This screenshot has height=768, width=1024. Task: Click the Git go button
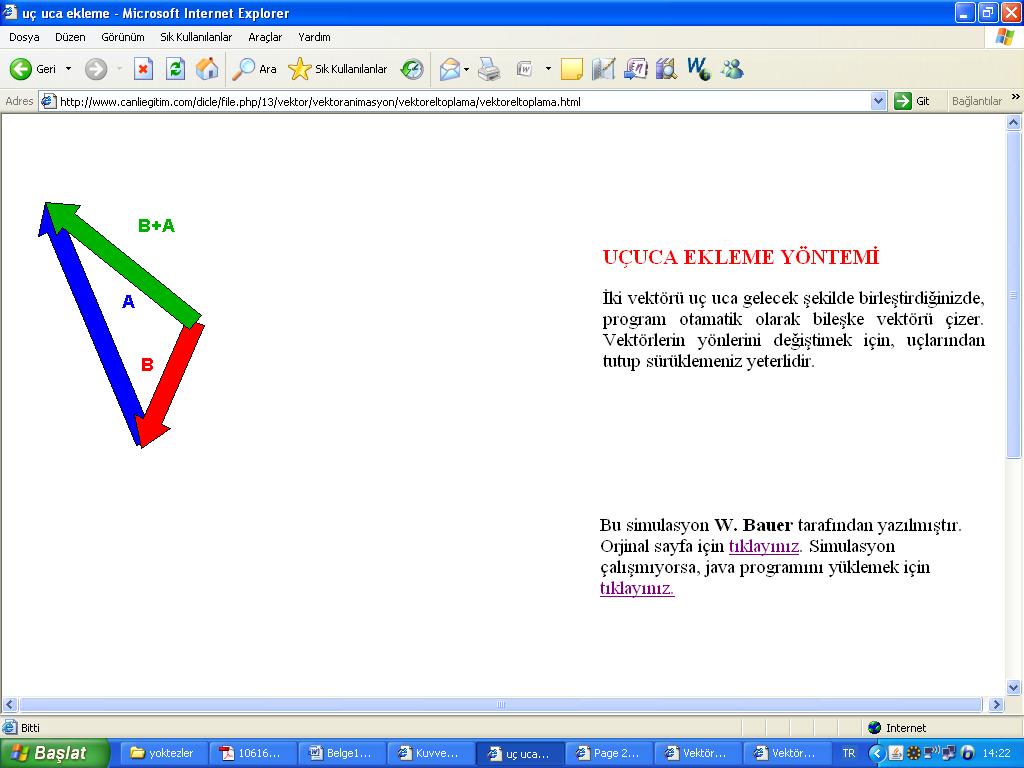[912, 101]
